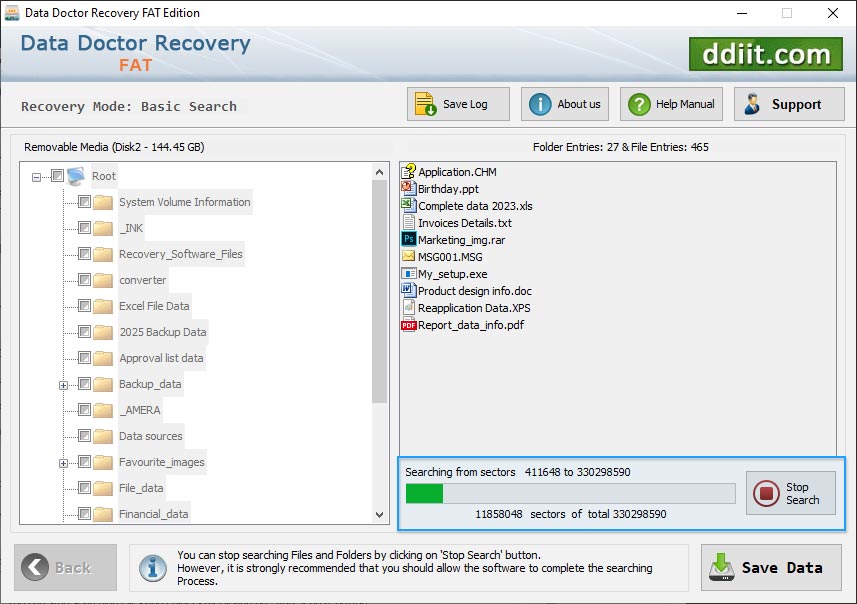Click the Support button
Screen dimensions: 857x604
pyautogui.click(x=789, y=103)
